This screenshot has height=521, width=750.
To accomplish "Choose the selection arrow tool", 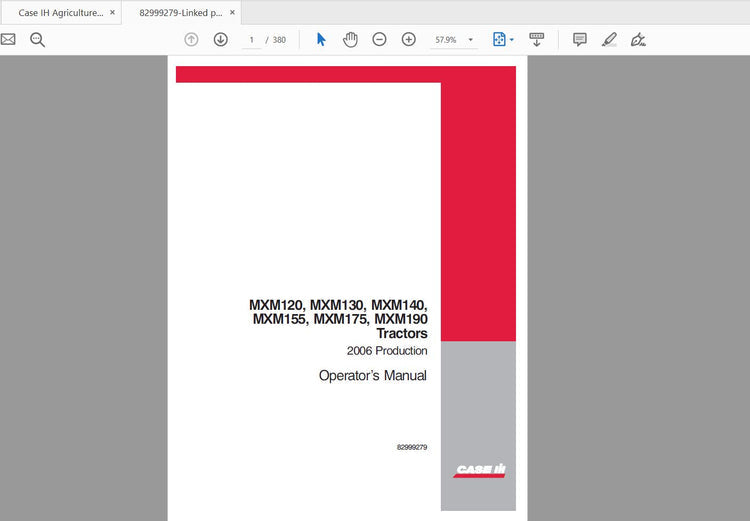I will pos(321,39).
